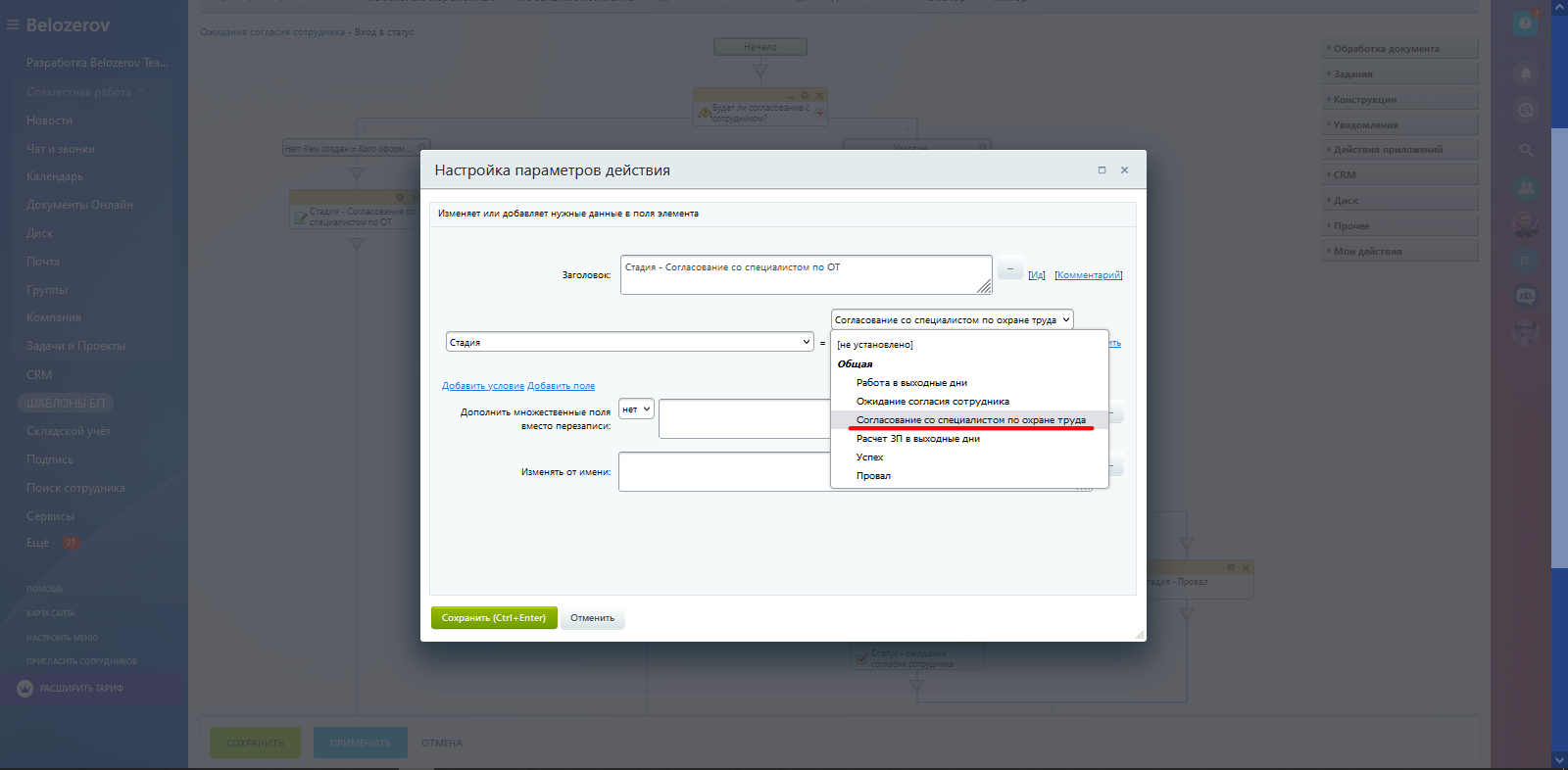Screen dimensions: 1568x770
Task: Select the 'Начало' workflow node
Action: (760, 47)
